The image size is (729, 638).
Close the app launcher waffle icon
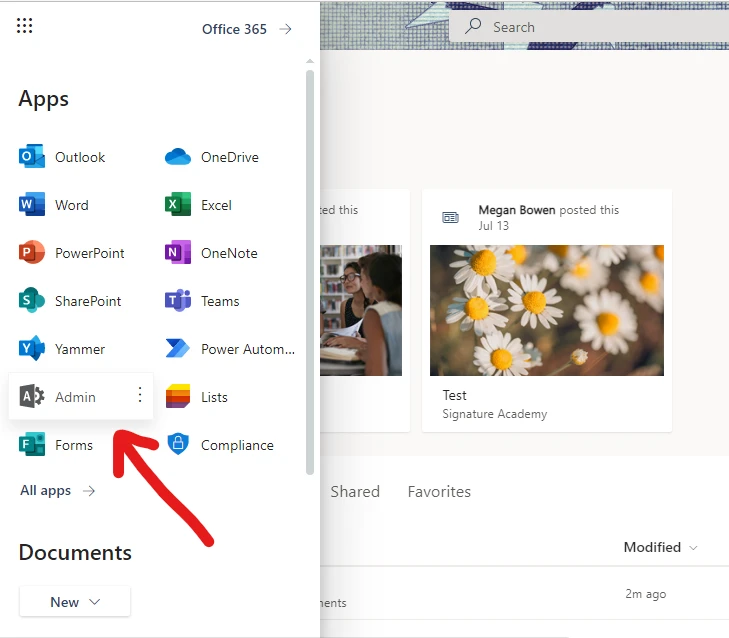[25, 26]
